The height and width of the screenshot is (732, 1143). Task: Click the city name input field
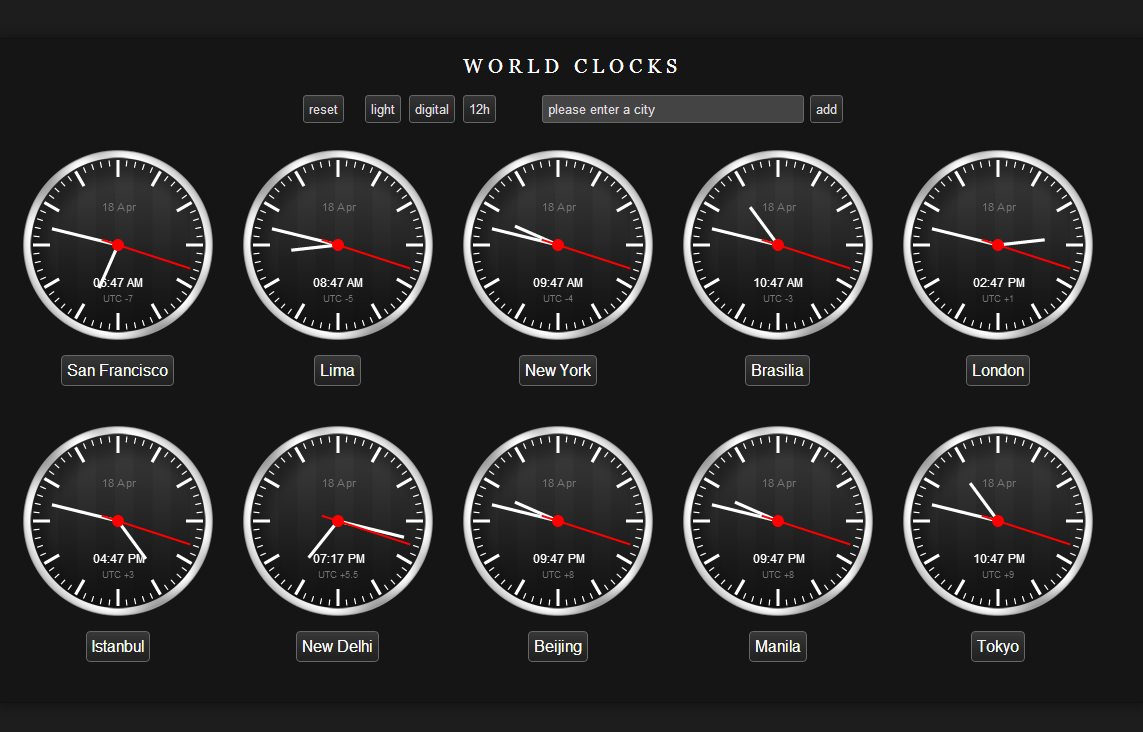click(672, 109)
